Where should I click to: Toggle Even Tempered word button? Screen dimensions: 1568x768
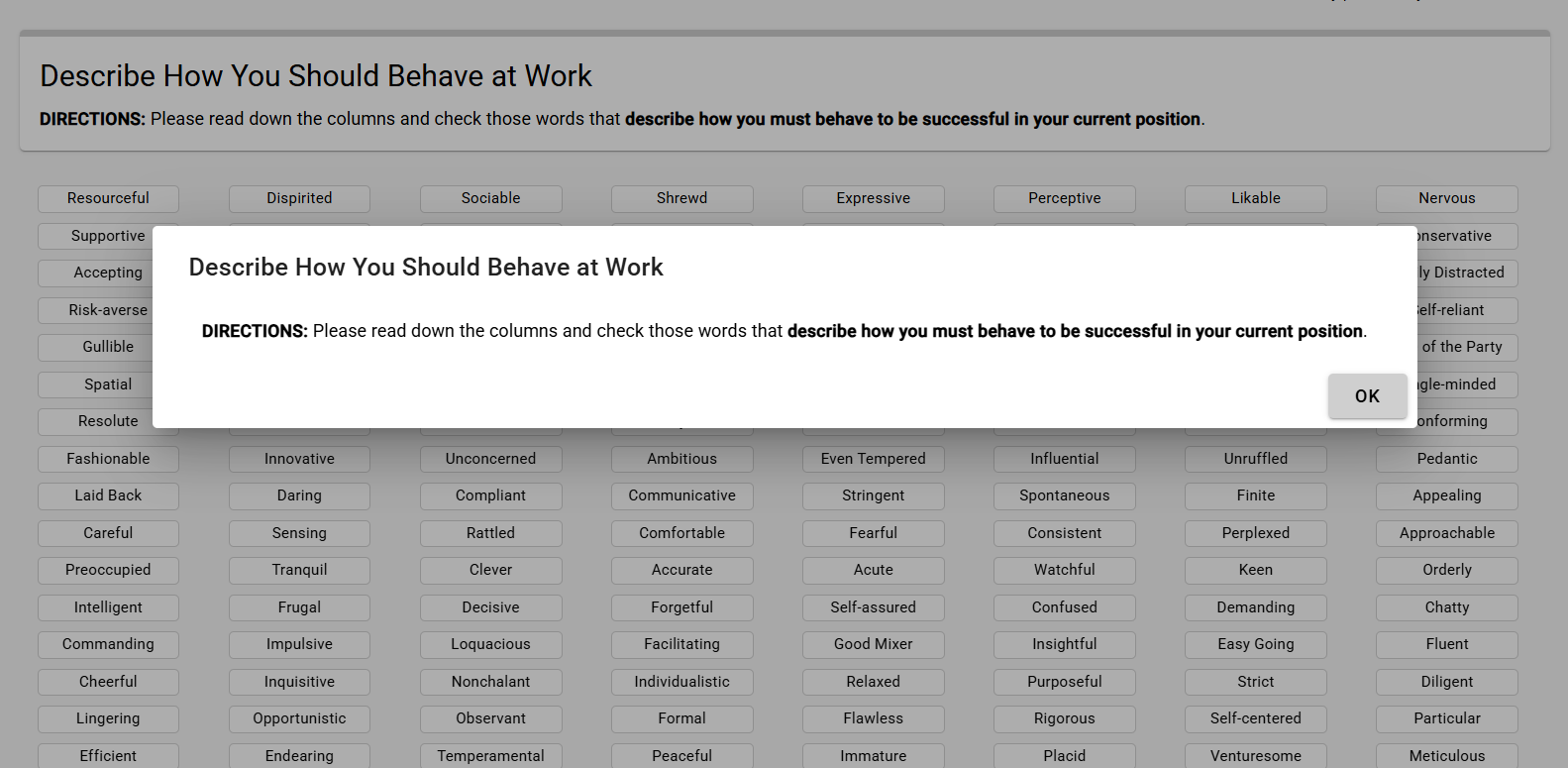pos(873,459)
